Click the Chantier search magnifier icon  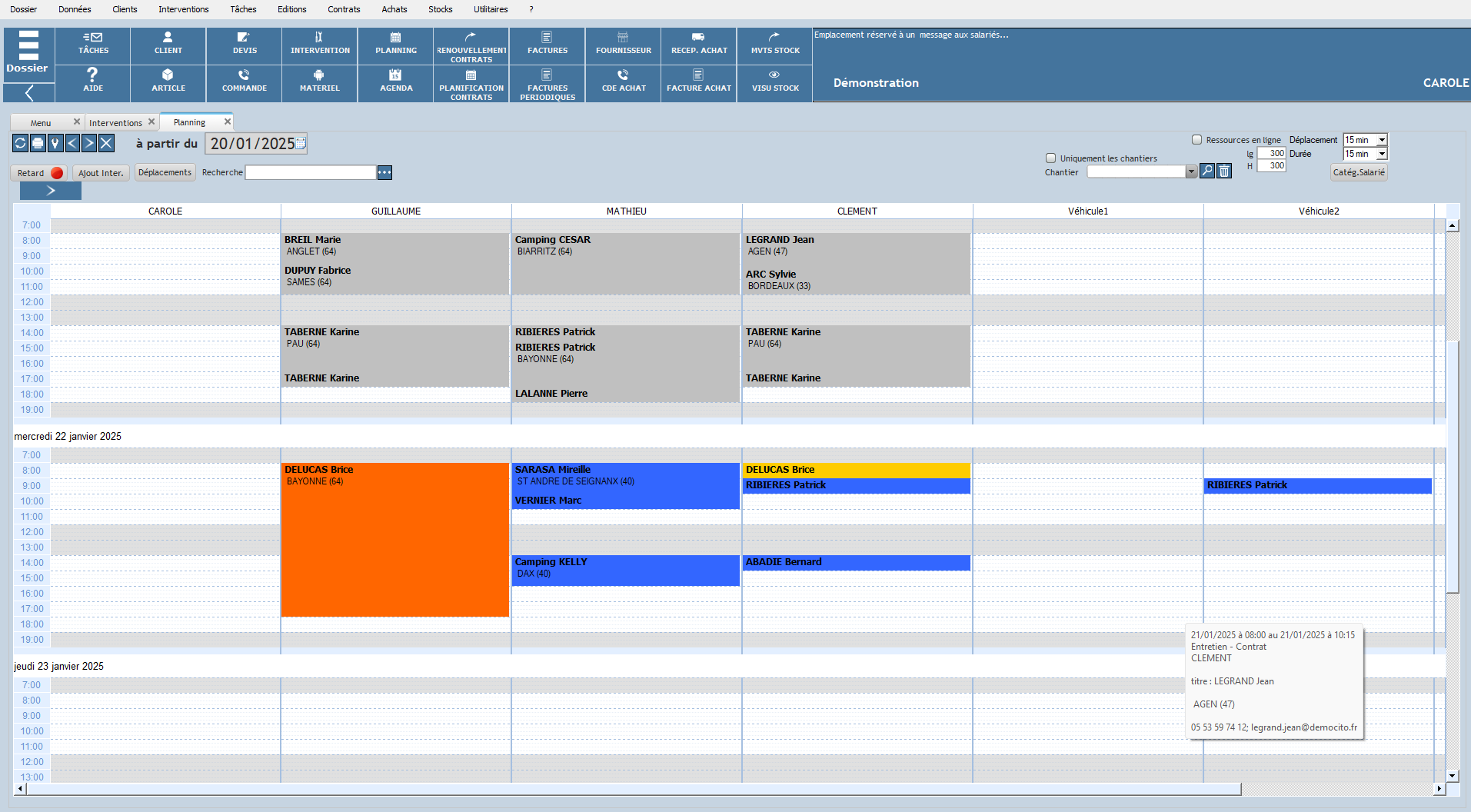click(1207, 171)
